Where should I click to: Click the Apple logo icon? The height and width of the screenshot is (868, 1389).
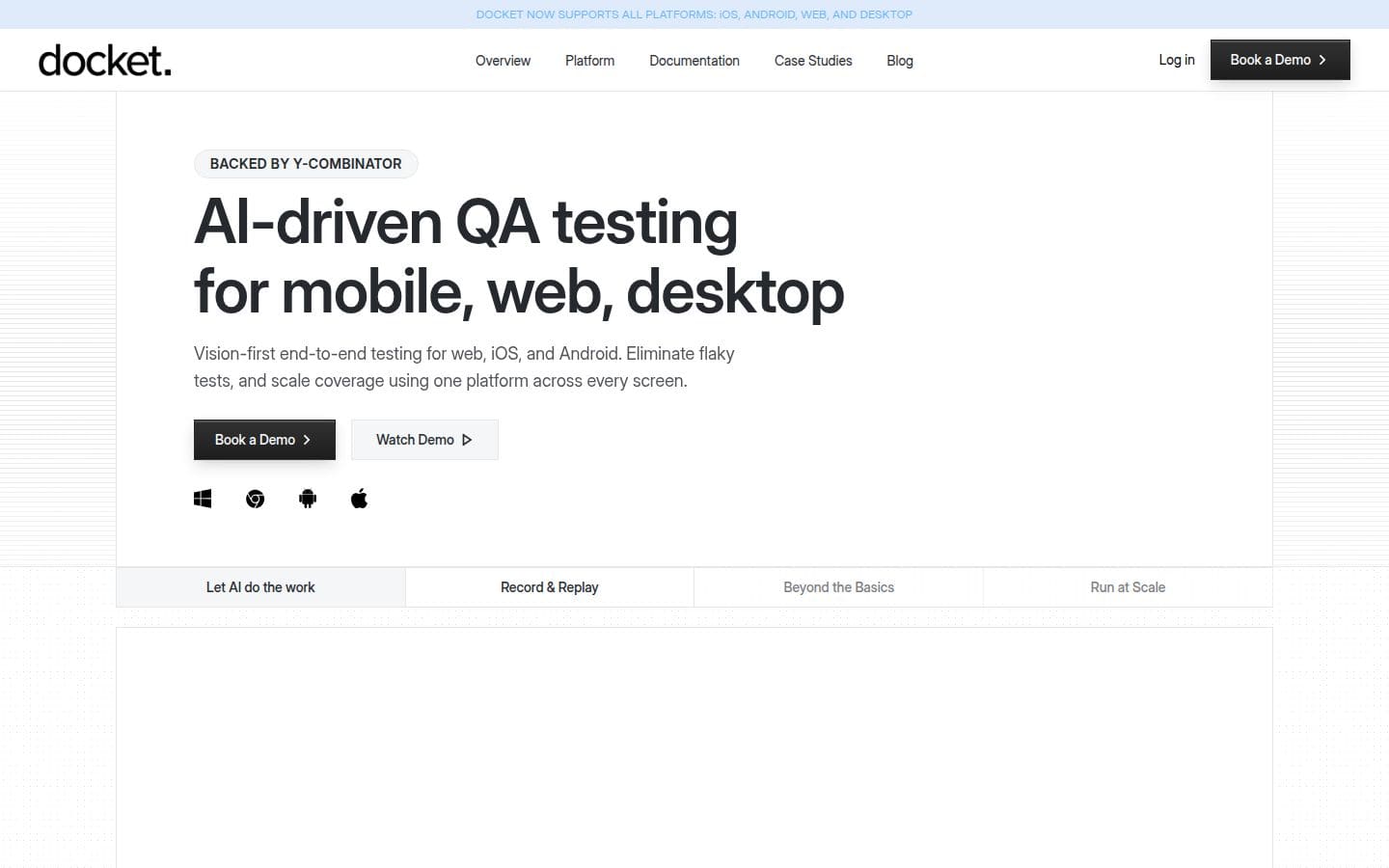tap(360, 499)
